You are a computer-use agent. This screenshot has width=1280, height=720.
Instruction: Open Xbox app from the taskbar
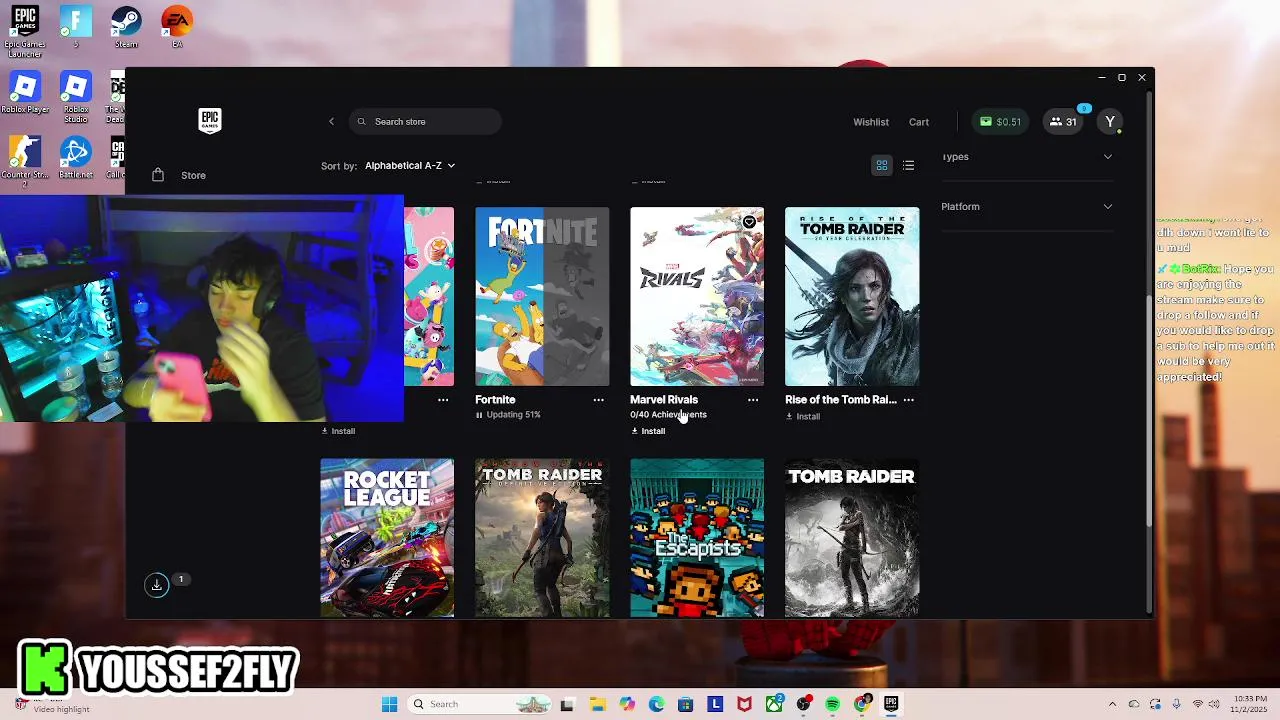774,704
